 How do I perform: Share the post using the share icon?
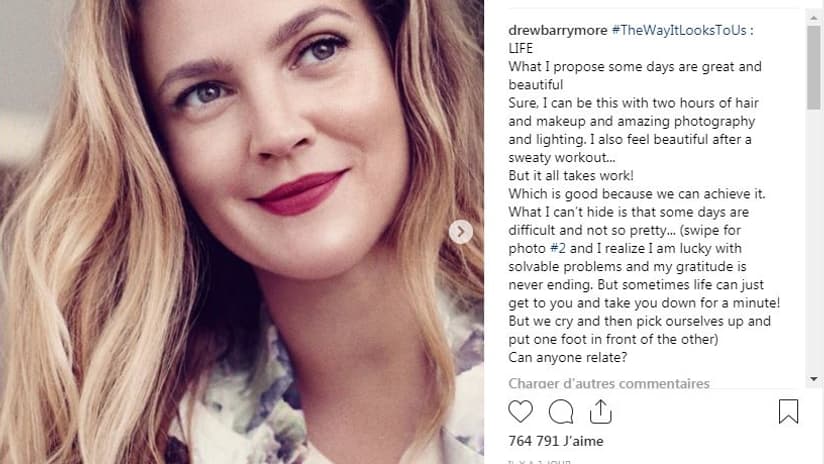tap(600, 411)
